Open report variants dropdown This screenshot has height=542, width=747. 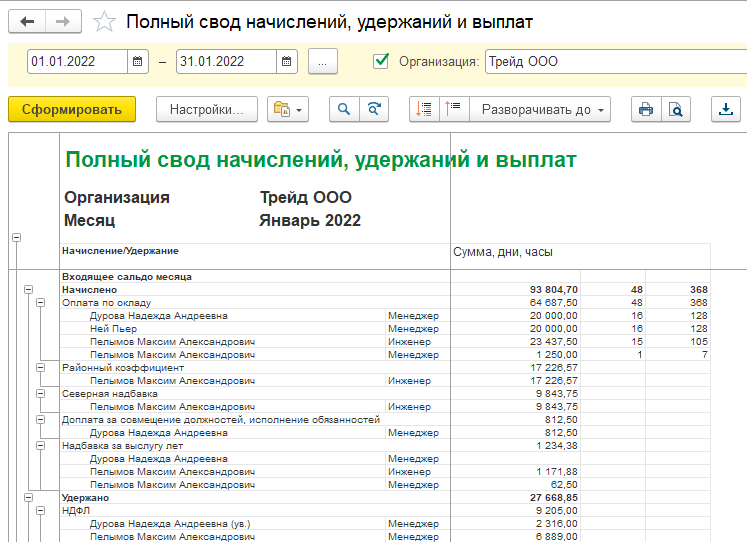[x=288, y=109]
